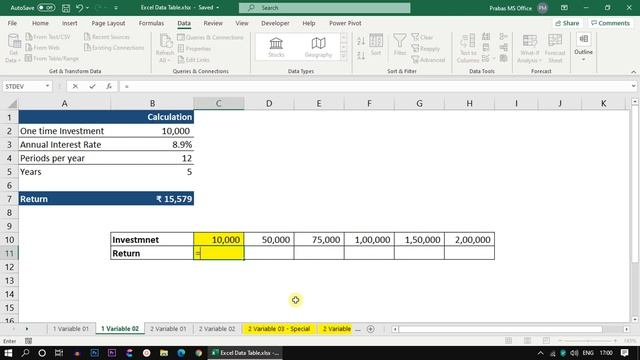Select cell with value 50,000
Screen dimensions: 640x360
269,240
